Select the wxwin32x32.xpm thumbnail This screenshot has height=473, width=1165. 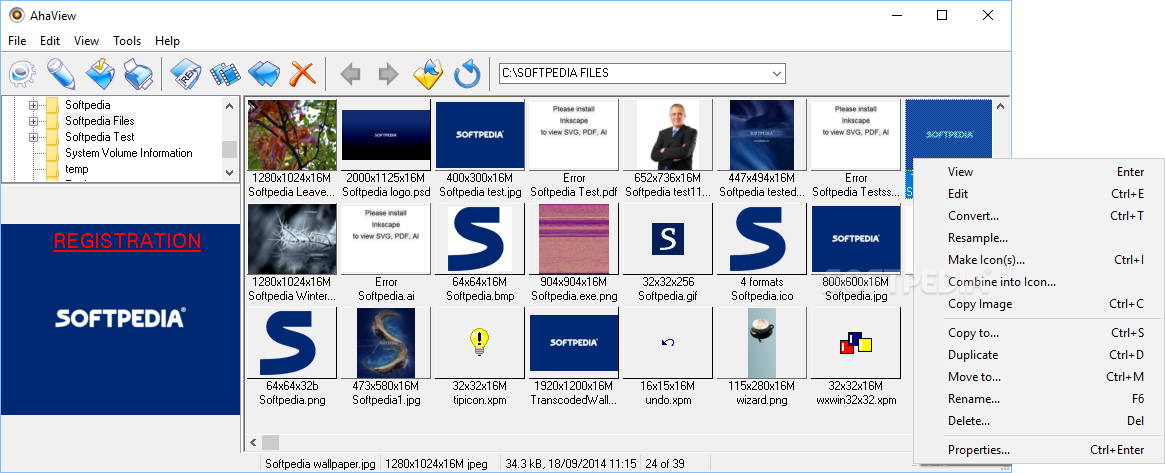856,343
